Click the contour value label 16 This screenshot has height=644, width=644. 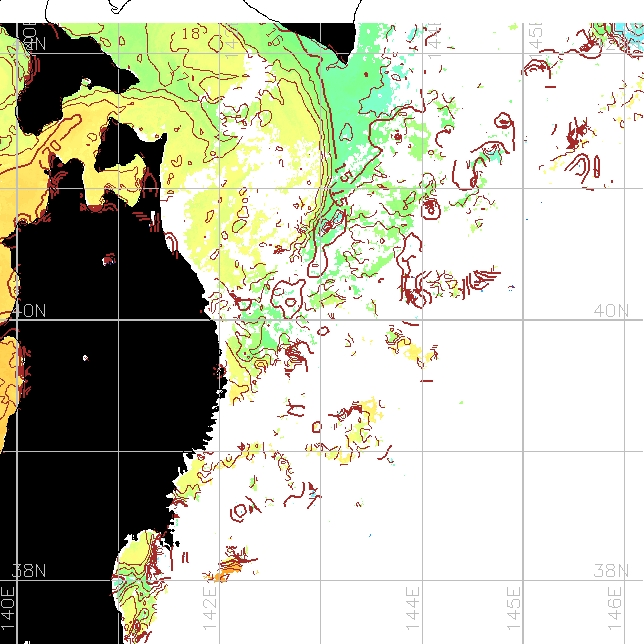(x=274, y=39)
